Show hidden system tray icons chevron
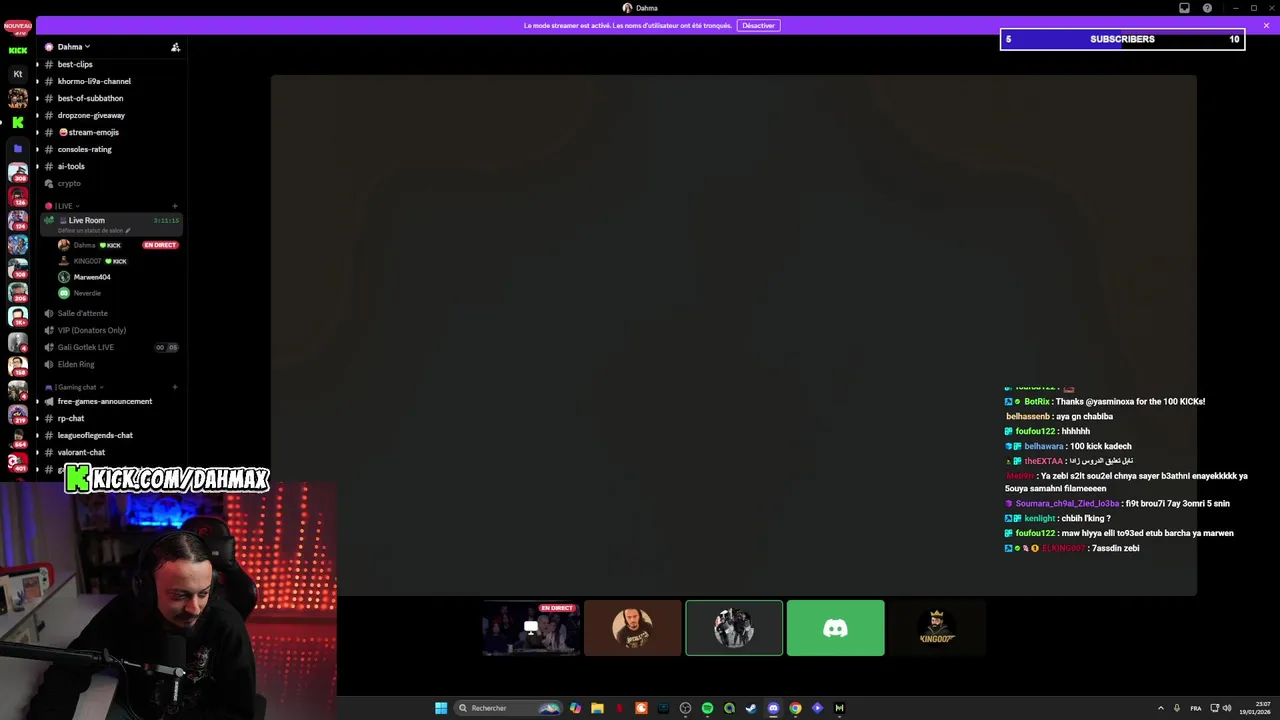This screenshot has height=720, width=1280. 1161,708
